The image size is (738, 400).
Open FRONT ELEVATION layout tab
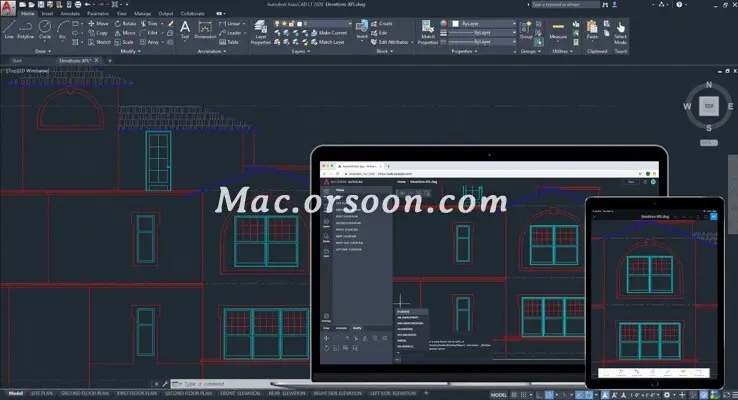coord(240,393)
